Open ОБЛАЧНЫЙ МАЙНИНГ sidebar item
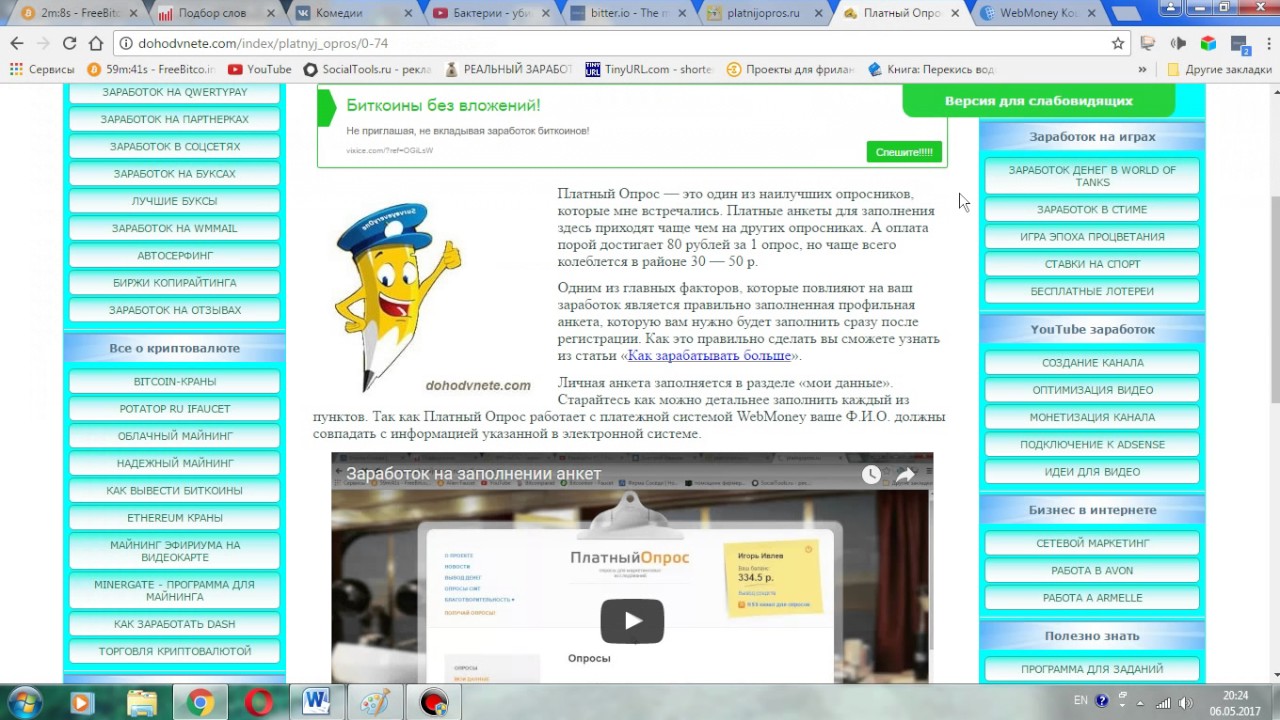 pos(175,436)
